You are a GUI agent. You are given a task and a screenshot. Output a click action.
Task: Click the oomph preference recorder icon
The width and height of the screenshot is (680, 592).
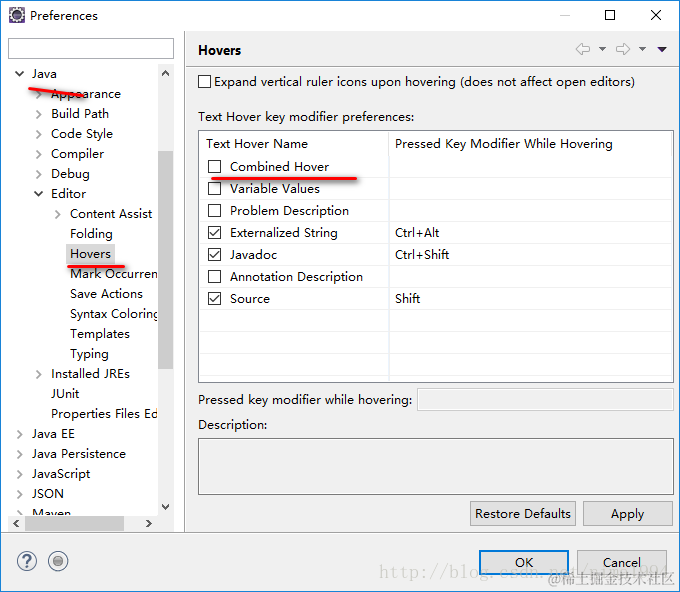point(58,561)
